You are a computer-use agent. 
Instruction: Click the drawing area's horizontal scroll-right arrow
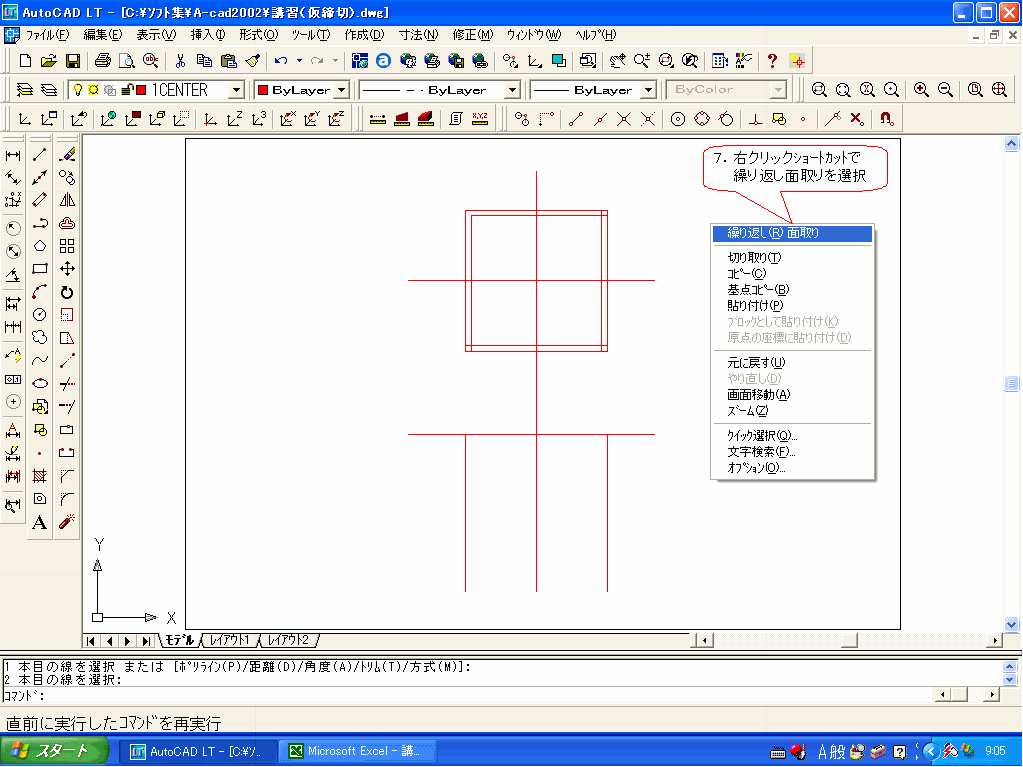click(x=994, y=640)
